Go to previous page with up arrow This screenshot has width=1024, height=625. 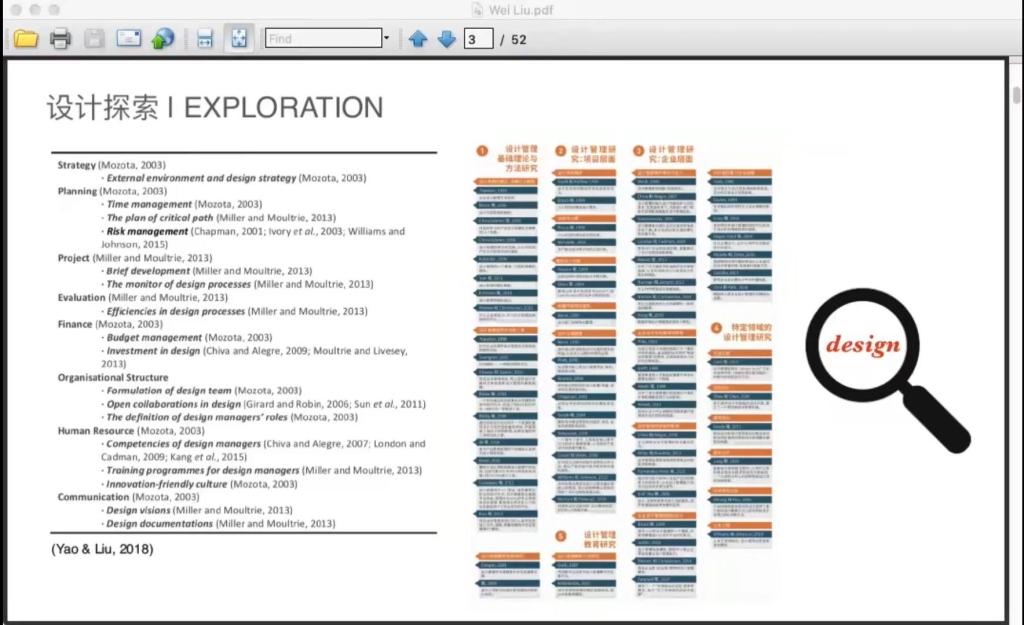418,39
